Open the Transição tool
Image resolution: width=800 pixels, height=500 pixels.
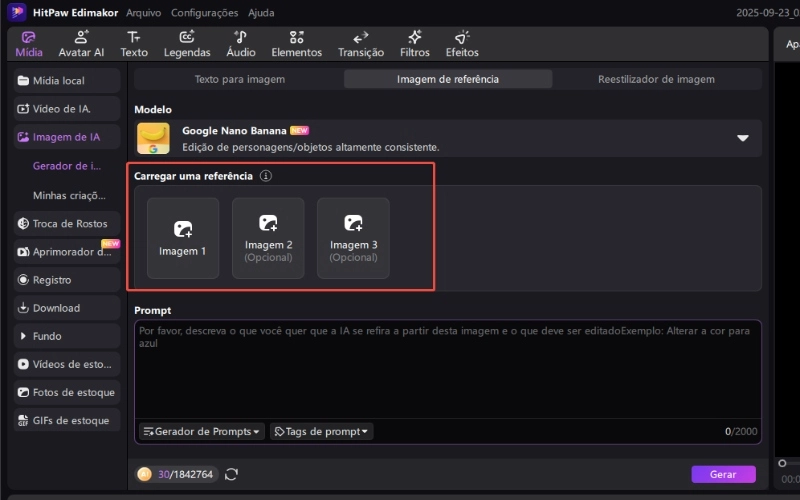click(x=361, y=44)
